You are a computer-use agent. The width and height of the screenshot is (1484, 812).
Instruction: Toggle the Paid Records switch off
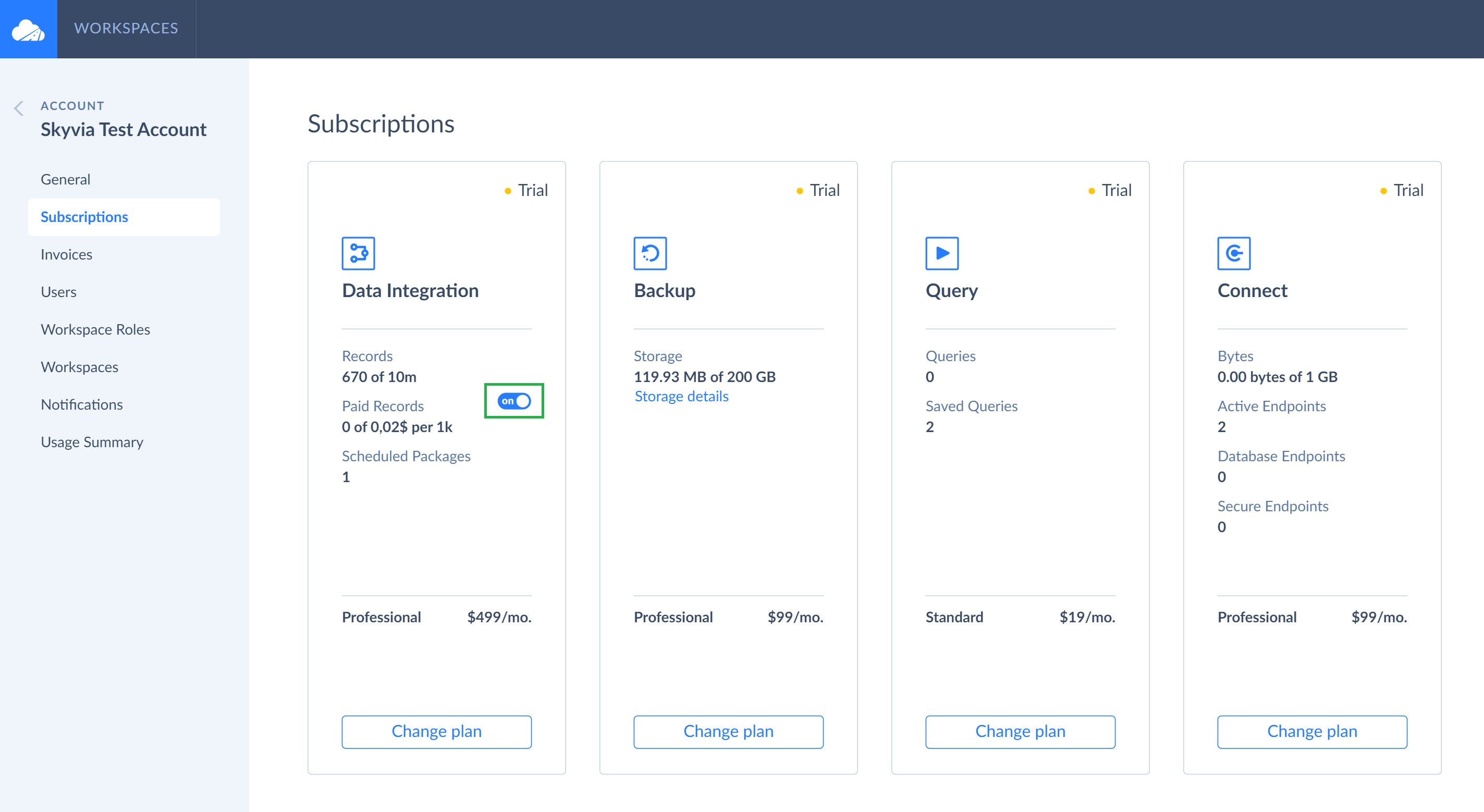[x=514, y=401]
